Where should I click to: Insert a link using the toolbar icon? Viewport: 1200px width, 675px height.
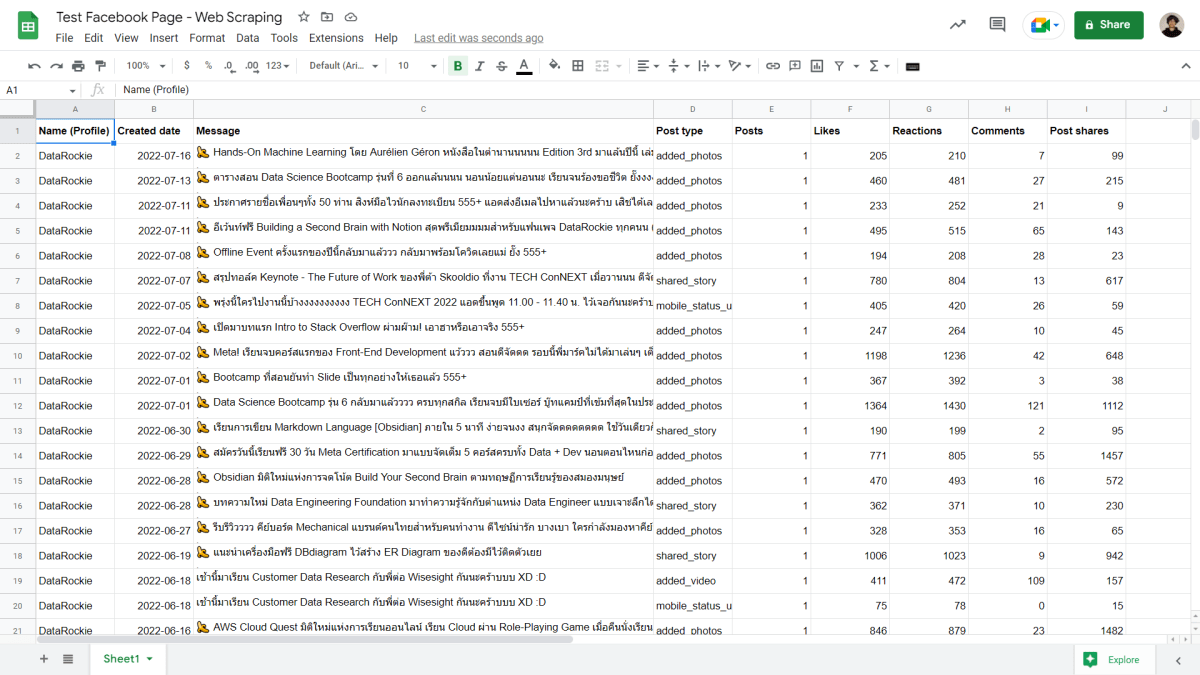(773, 65)
